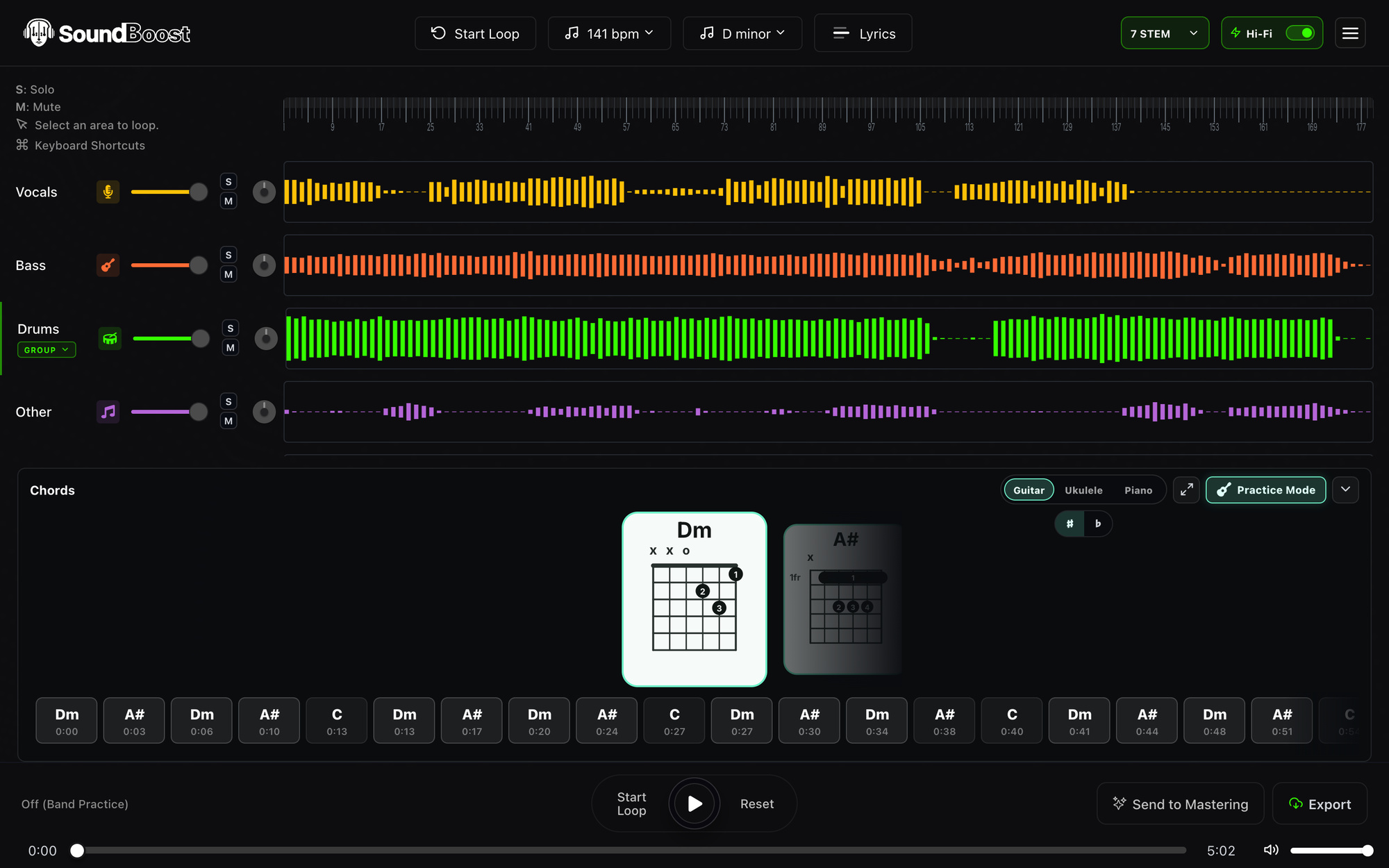The width and height of the screenshot is (1389, 868).
Task: Adjust the master volume slider
Action: 1331,850
